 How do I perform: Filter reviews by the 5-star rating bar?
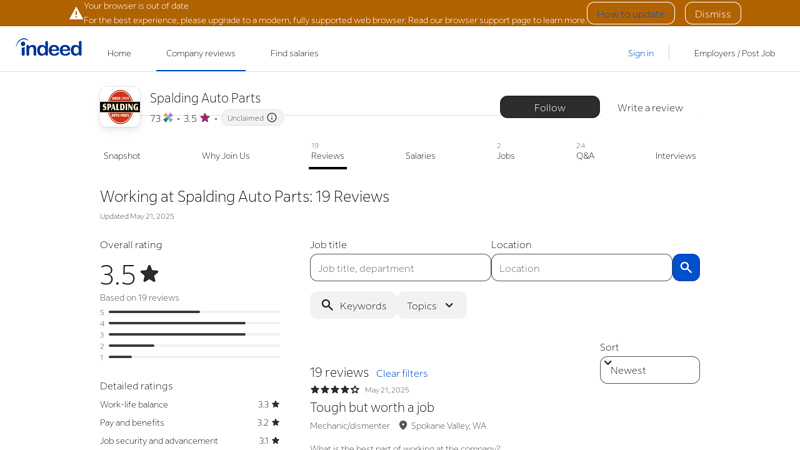(x=190, y=312)
